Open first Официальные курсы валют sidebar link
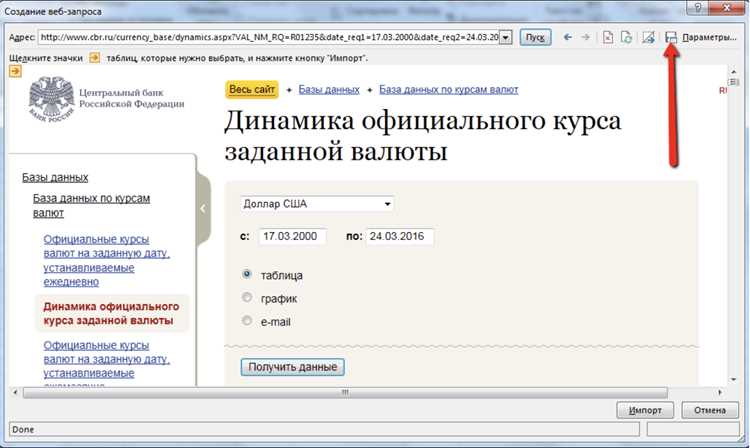750x448 pixels. (107, 260)
